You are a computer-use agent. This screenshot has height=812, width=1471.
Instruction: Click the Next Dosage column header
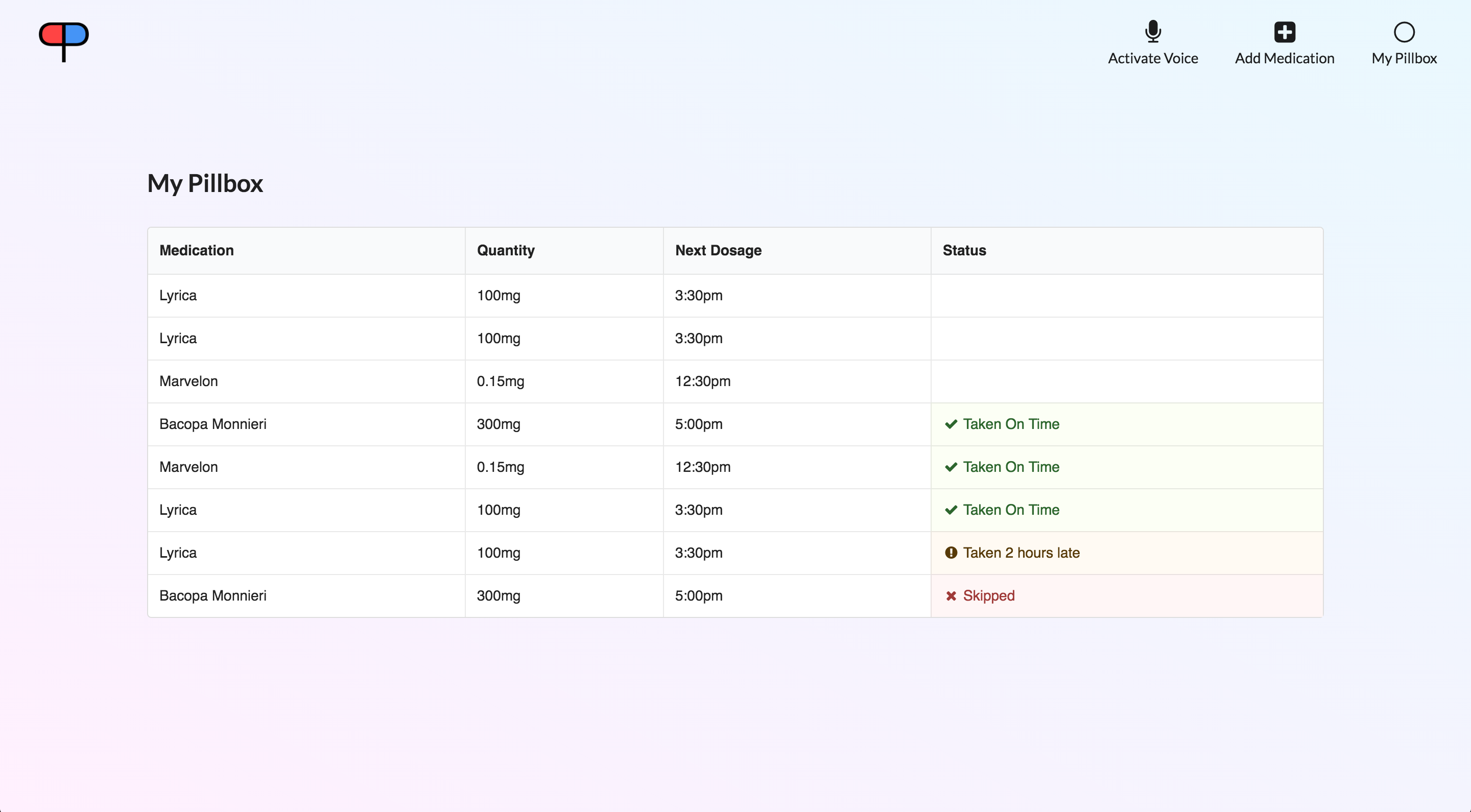tap(718, 250)
